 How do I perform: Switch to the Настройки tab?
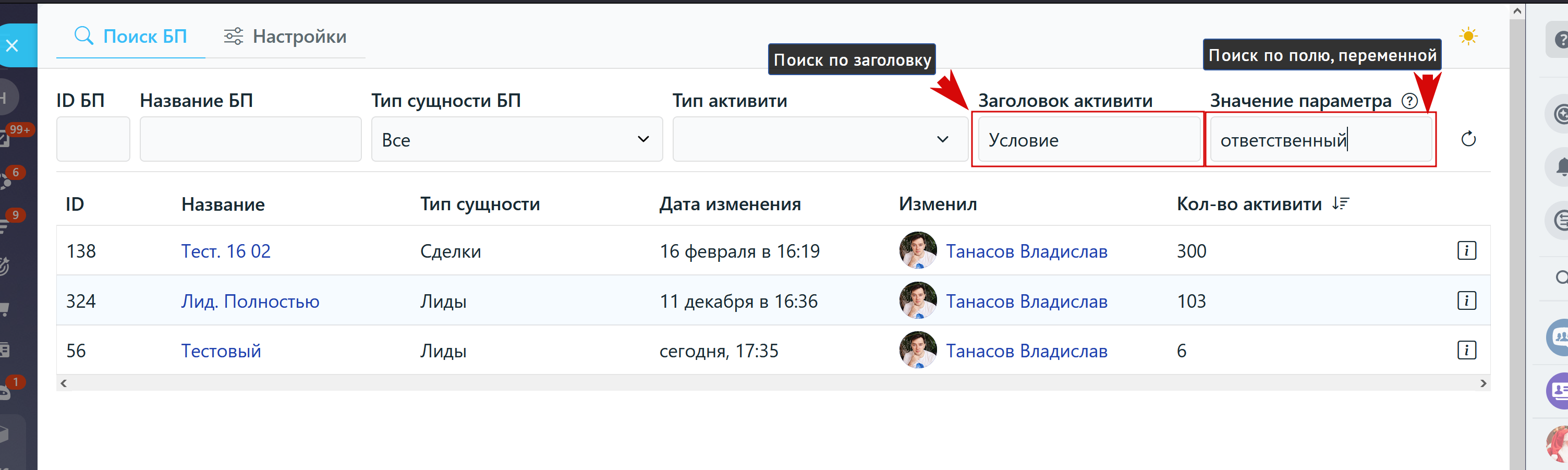285,37
